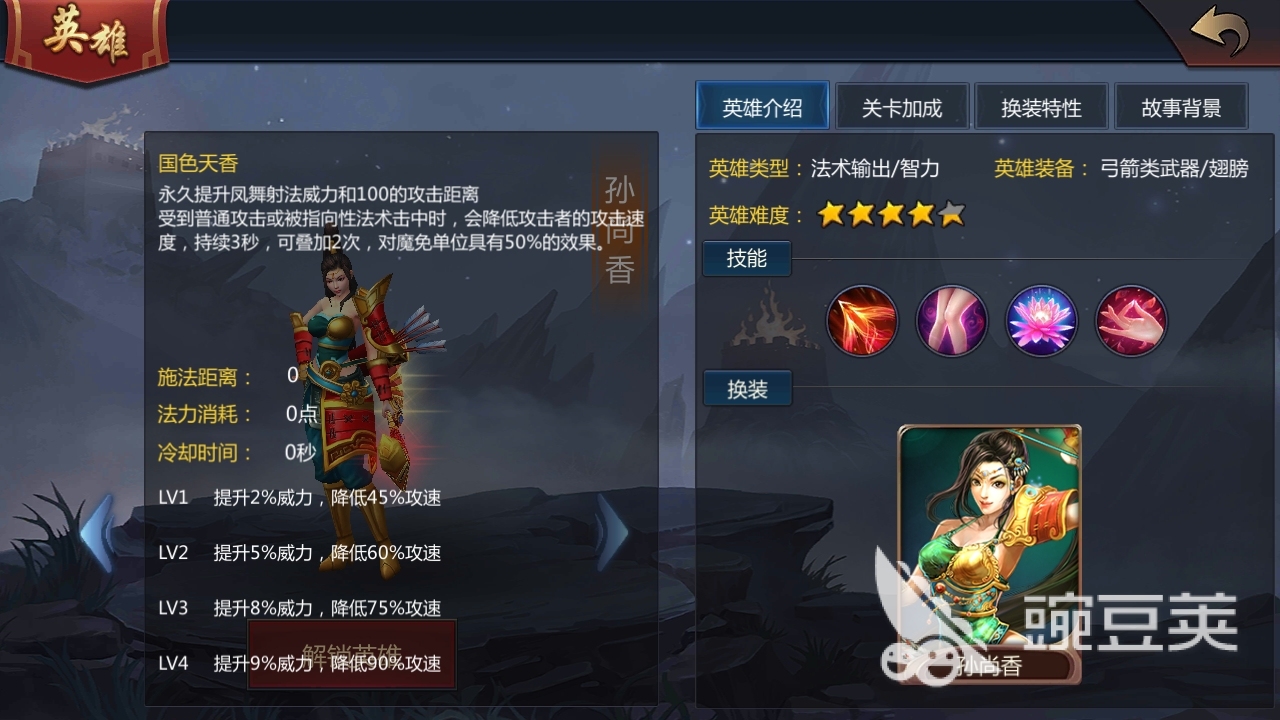Open the 故事背景 tab
The image size is (1280, 720).
(x=1181, y=106)
